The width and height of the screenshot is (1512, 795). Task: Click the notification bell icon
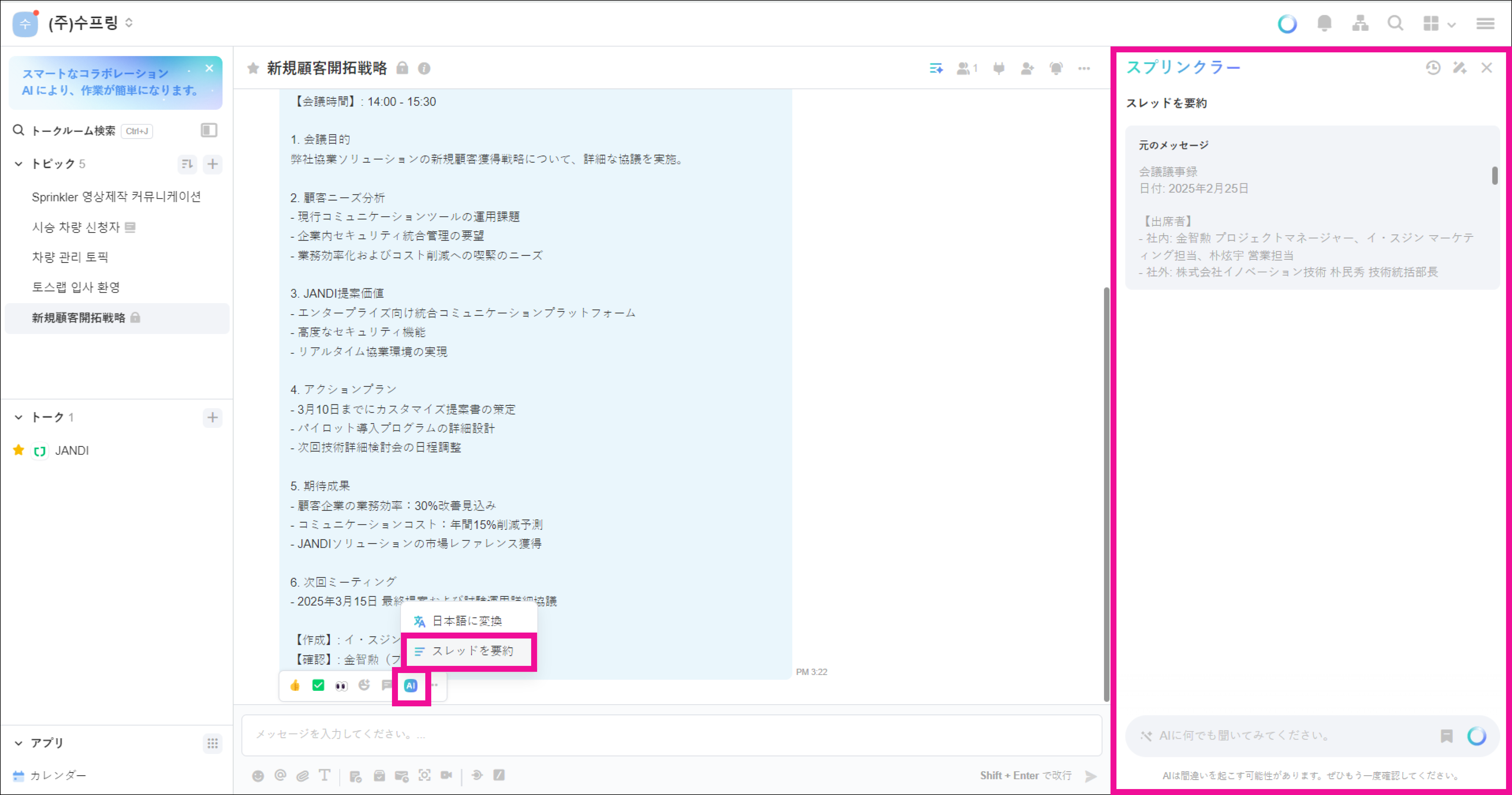[x=1324, y=24]
